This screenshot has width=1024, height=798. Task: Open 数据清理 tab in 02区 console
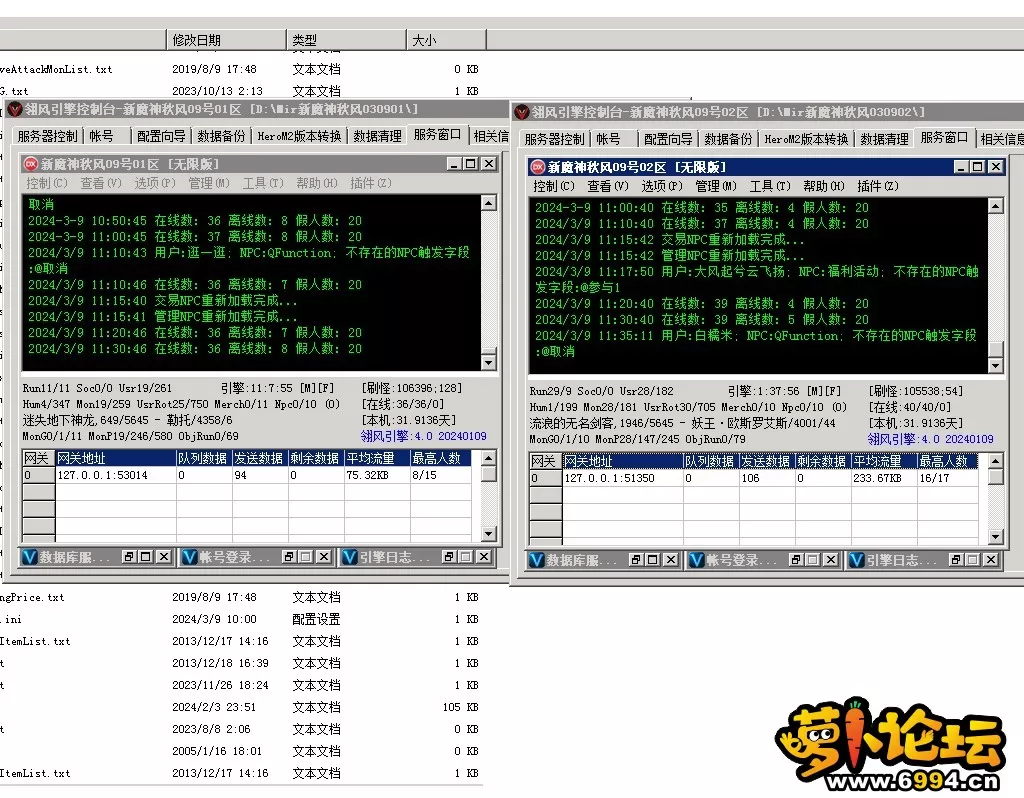pyautogui.click(x=884, y=139)
